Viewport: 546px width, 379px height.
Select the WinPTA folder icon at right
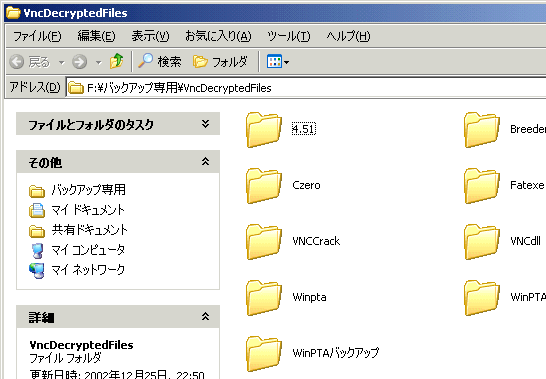click(482, 298)
